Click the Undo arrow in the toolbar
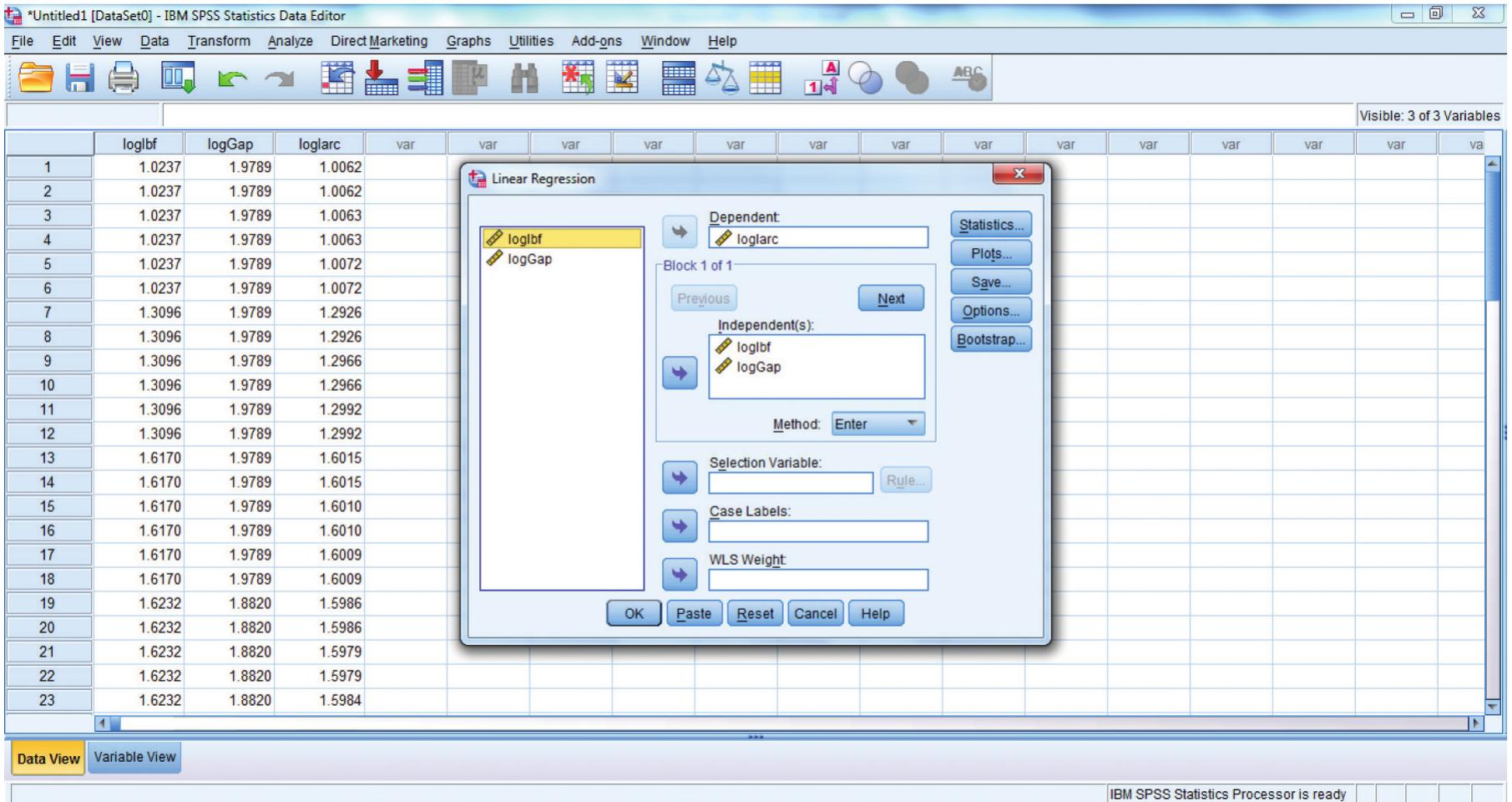 click(225, 79)
